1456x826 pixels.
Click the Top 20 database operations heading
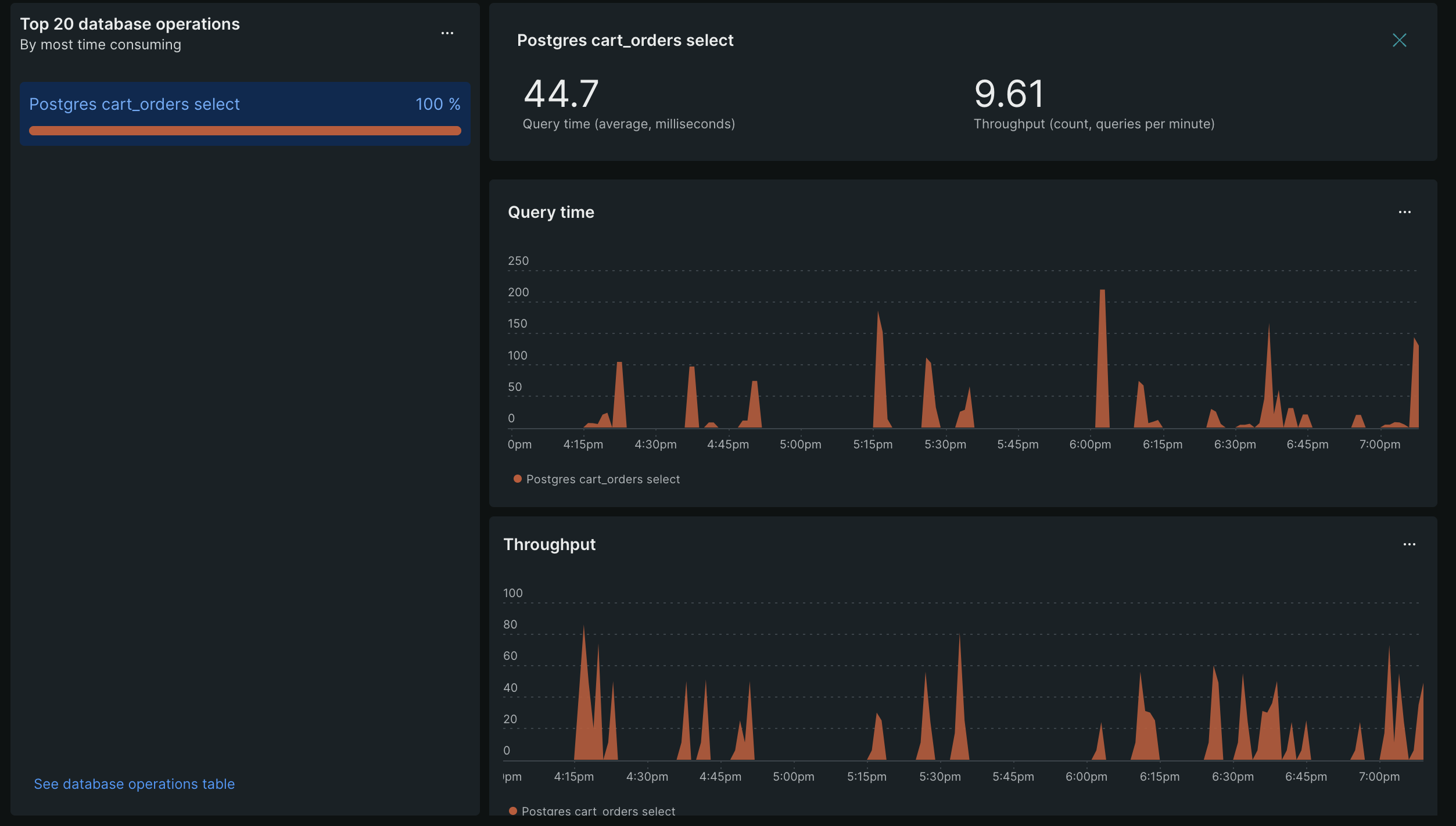[130, 24]
